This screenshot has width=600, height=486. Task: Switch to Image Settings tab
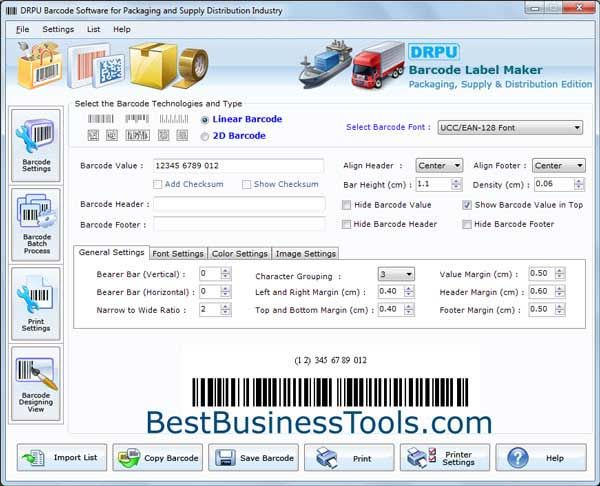coord(305,254)
